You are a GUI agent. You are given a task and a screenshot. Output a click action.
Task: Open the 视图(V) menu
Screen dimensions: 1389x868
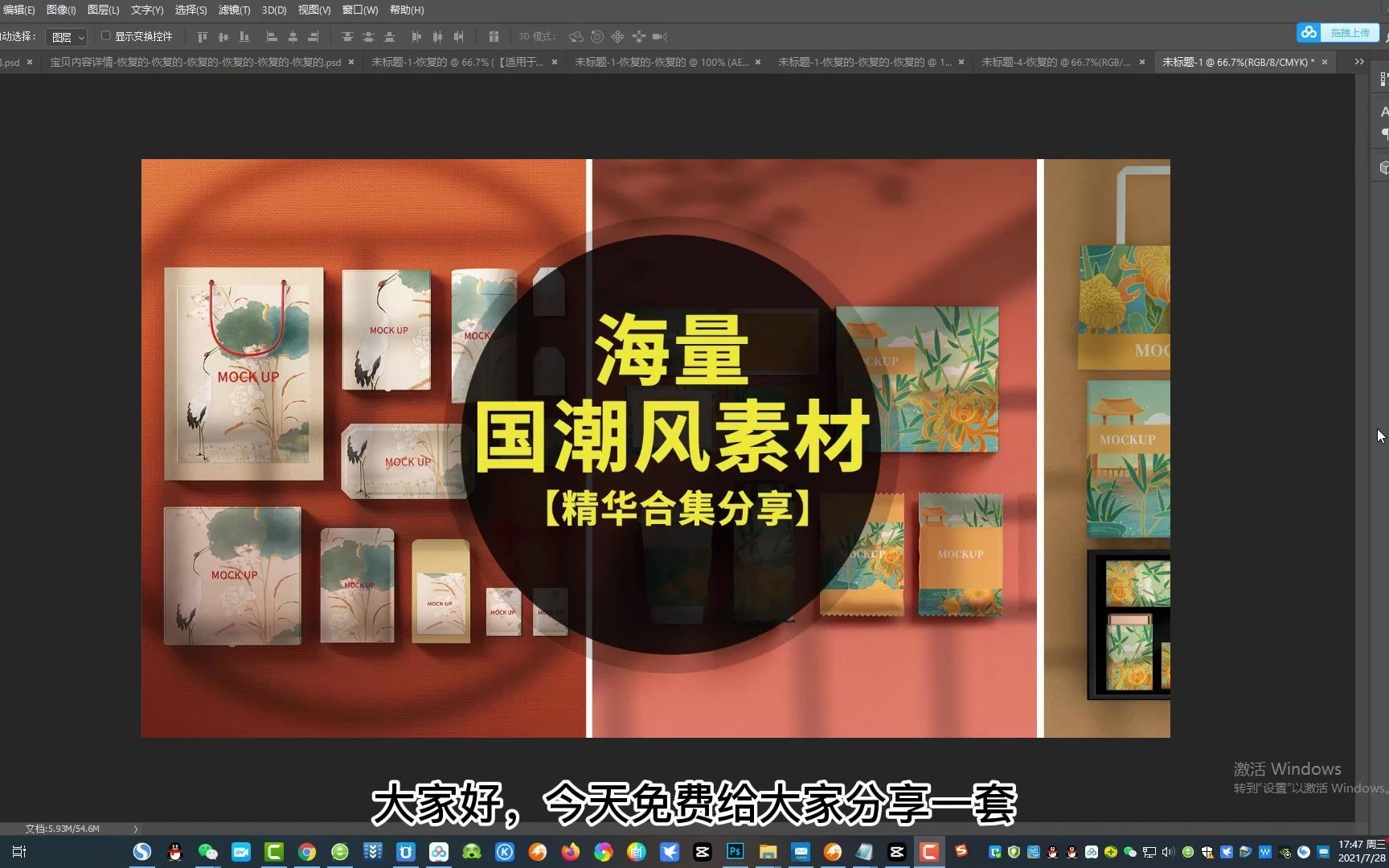[x=313, y=10]
